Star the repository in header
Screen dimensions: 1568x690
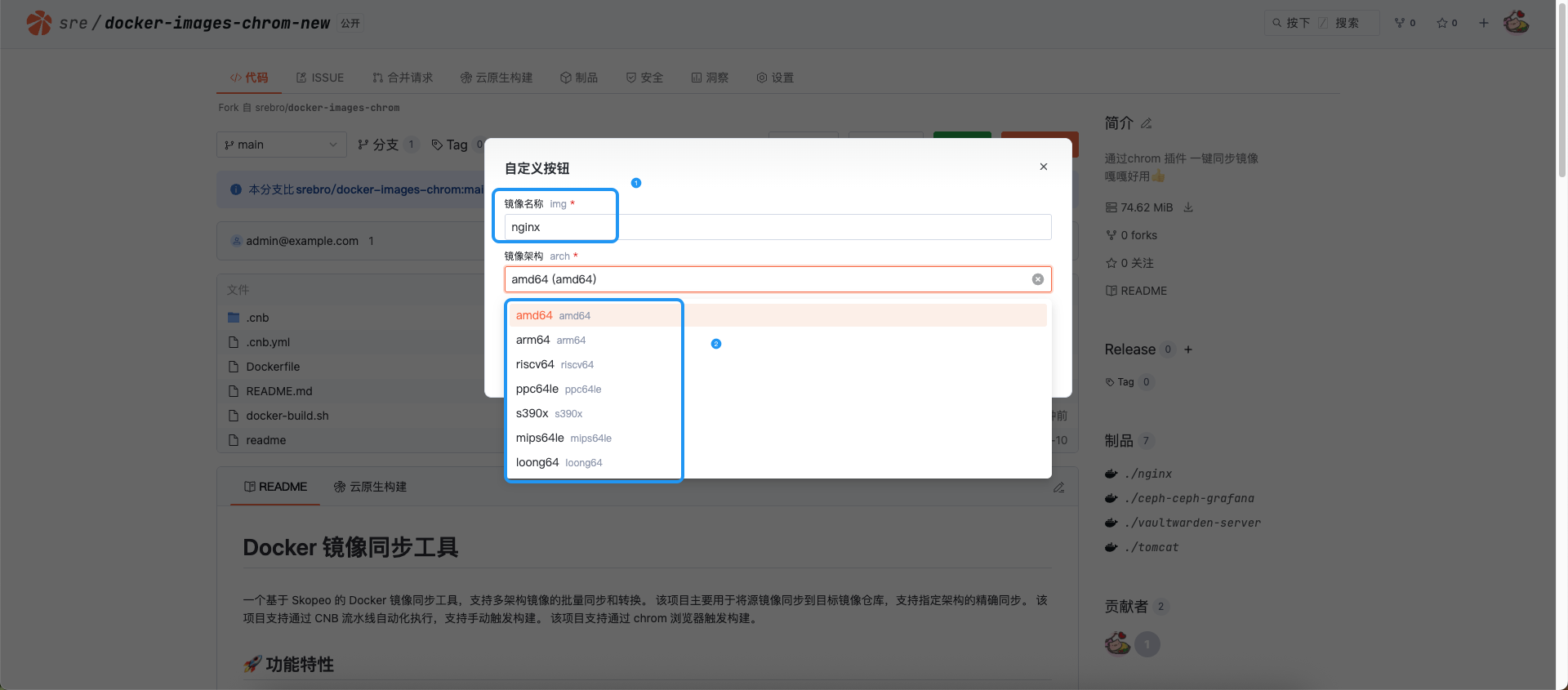point(1446,23)
